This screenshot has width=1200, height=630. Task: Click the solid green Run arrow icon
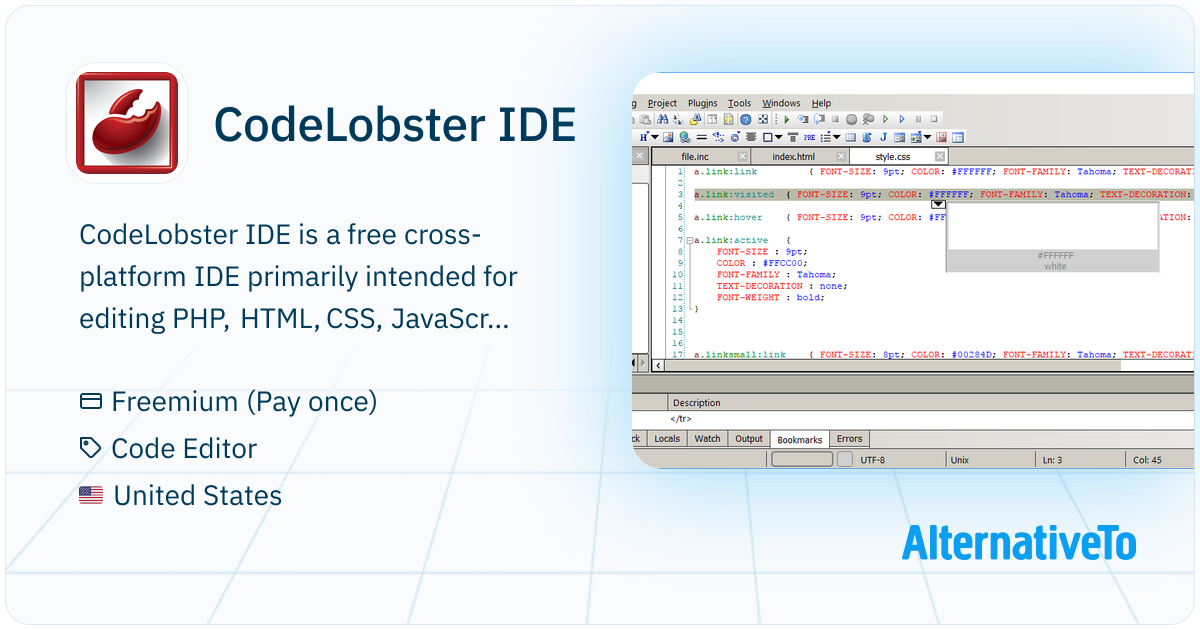(787, 119)
